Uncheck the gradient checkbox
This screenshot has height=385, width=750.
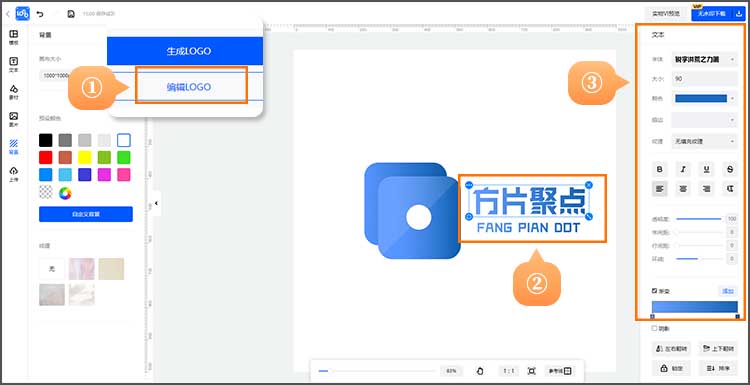(x=654, y=290)
